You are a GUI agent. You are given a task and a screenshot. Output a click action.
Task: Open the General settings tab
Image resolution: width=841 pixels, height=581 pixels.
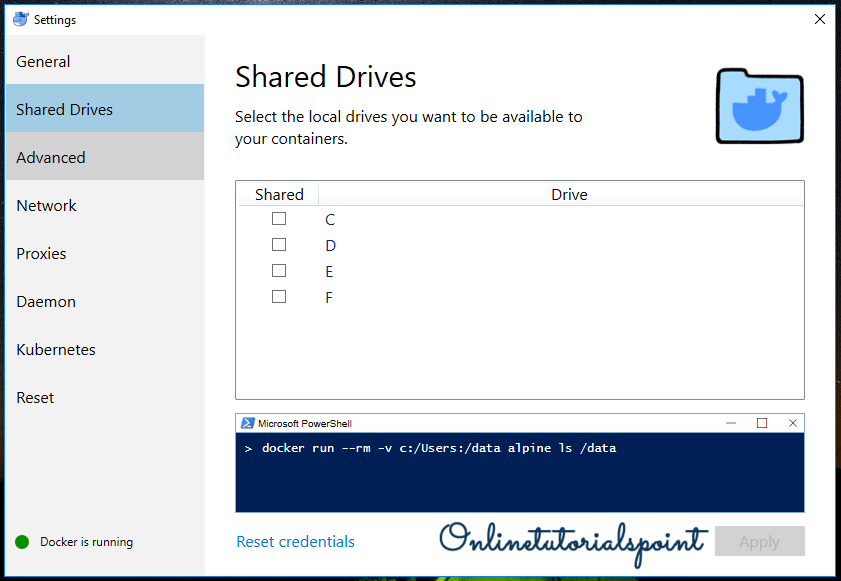click(x=43, y=62)
